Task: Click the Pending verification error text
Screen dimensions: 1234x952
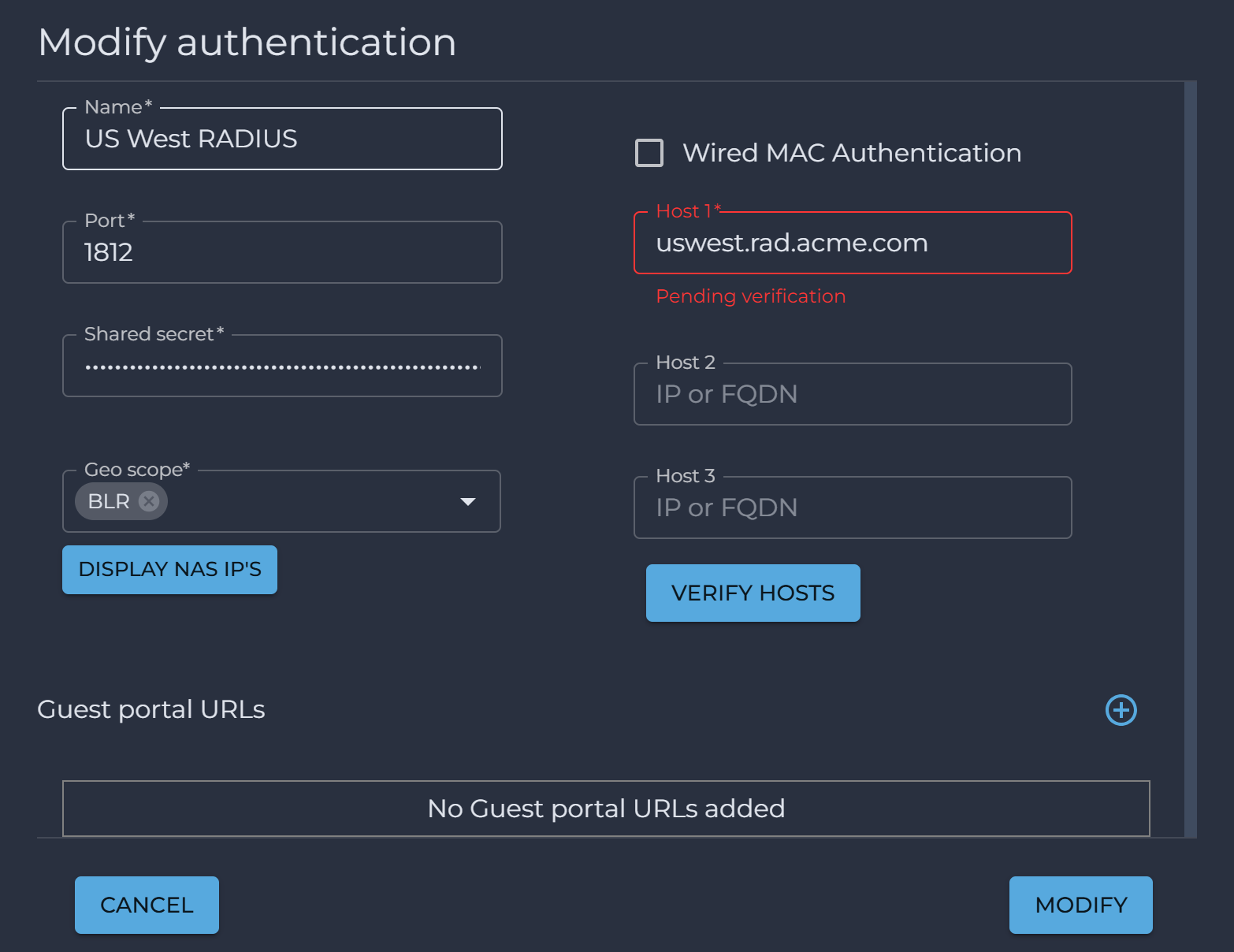Action: tap(750, 296)
